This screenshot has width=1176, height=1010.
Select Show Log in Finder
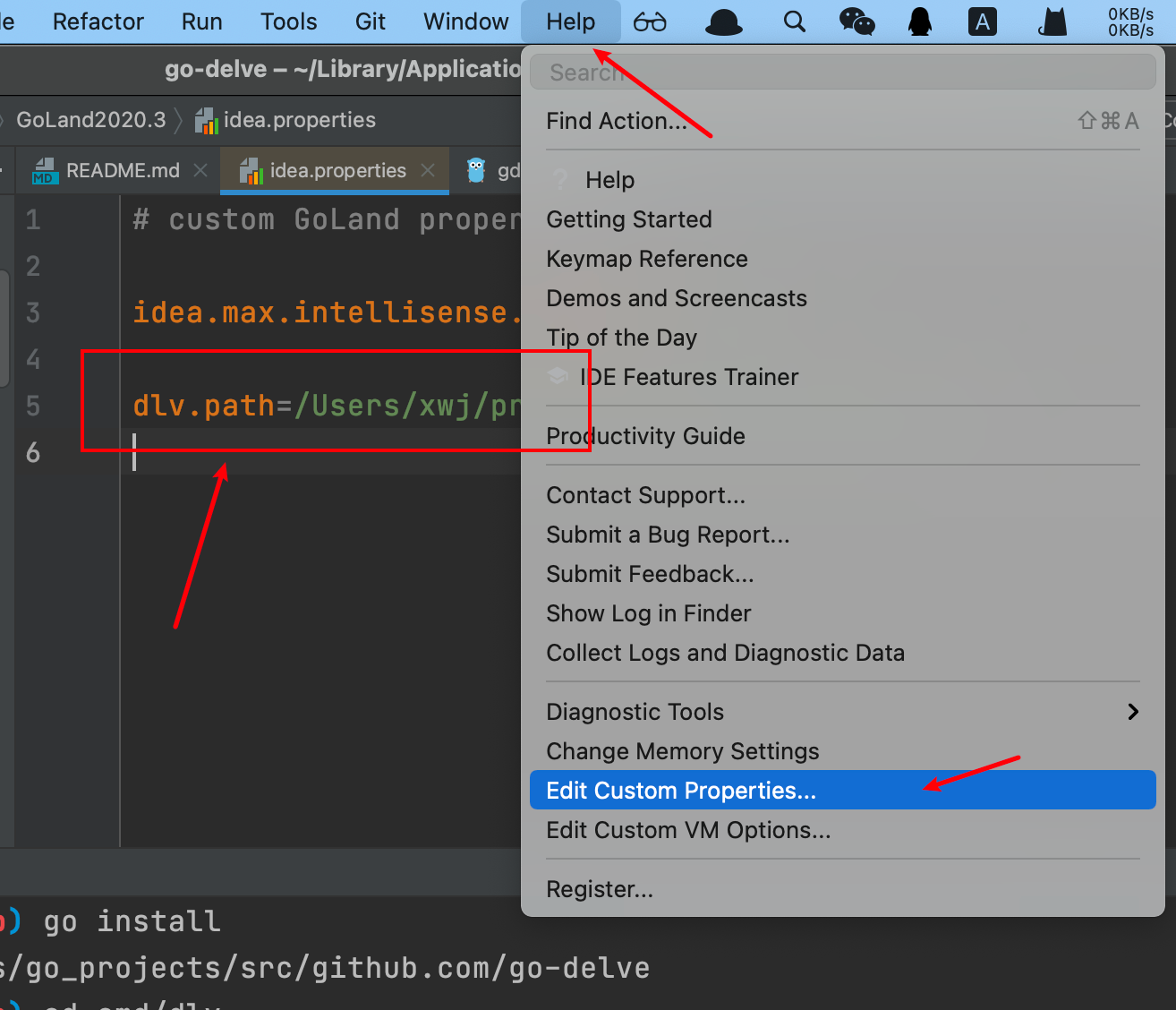coord(842,612)
